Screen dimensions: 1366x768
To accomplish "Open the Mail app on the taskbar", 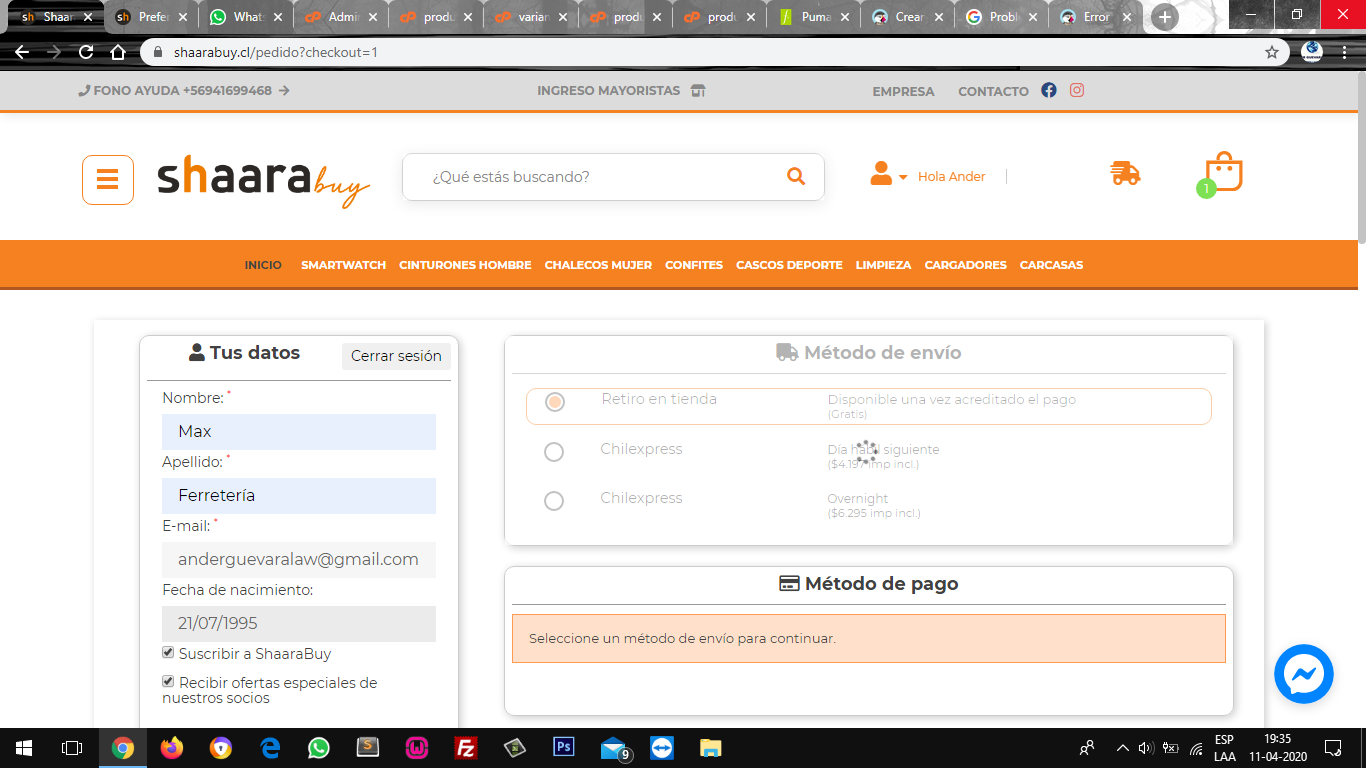I will coord(614,748).
